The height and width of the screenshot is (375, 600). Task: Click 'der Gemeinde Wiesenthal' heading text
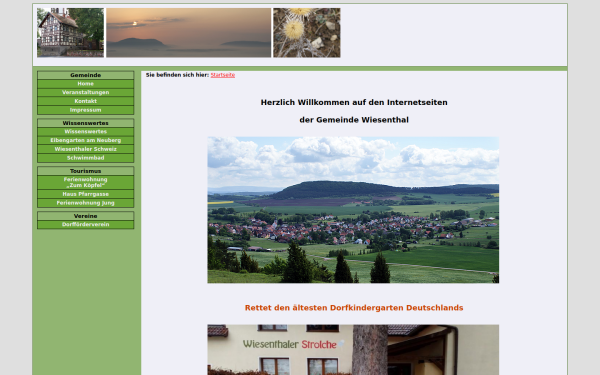coord(354,120)
